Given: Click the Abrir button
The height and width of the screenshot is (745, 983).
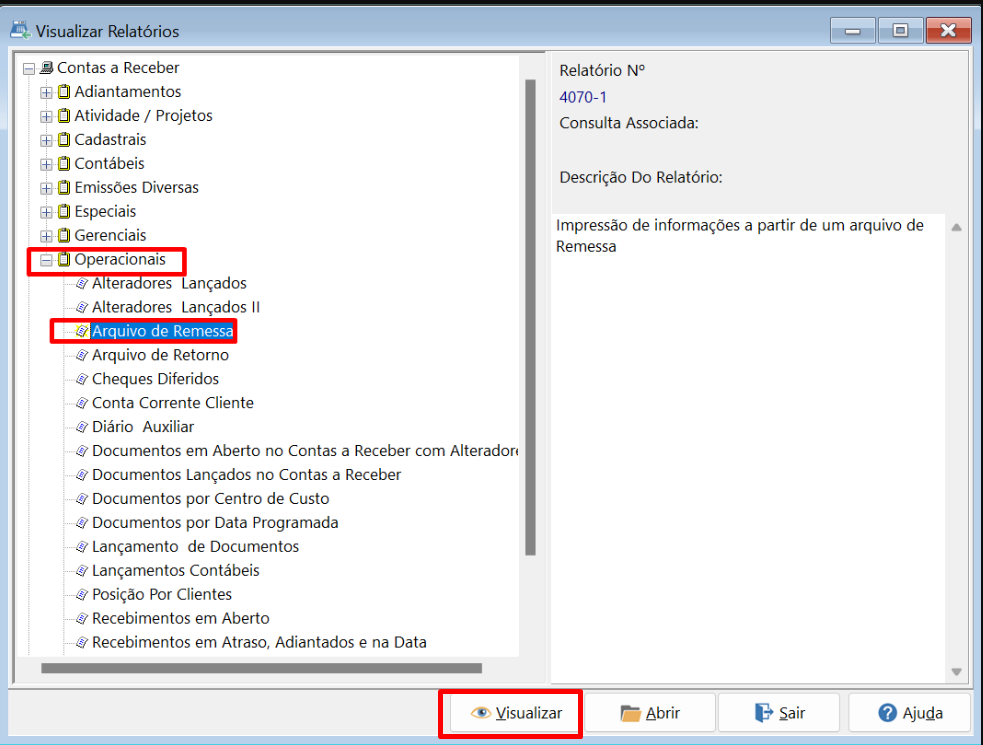Looking at the screenshot, I should (650, 713).
